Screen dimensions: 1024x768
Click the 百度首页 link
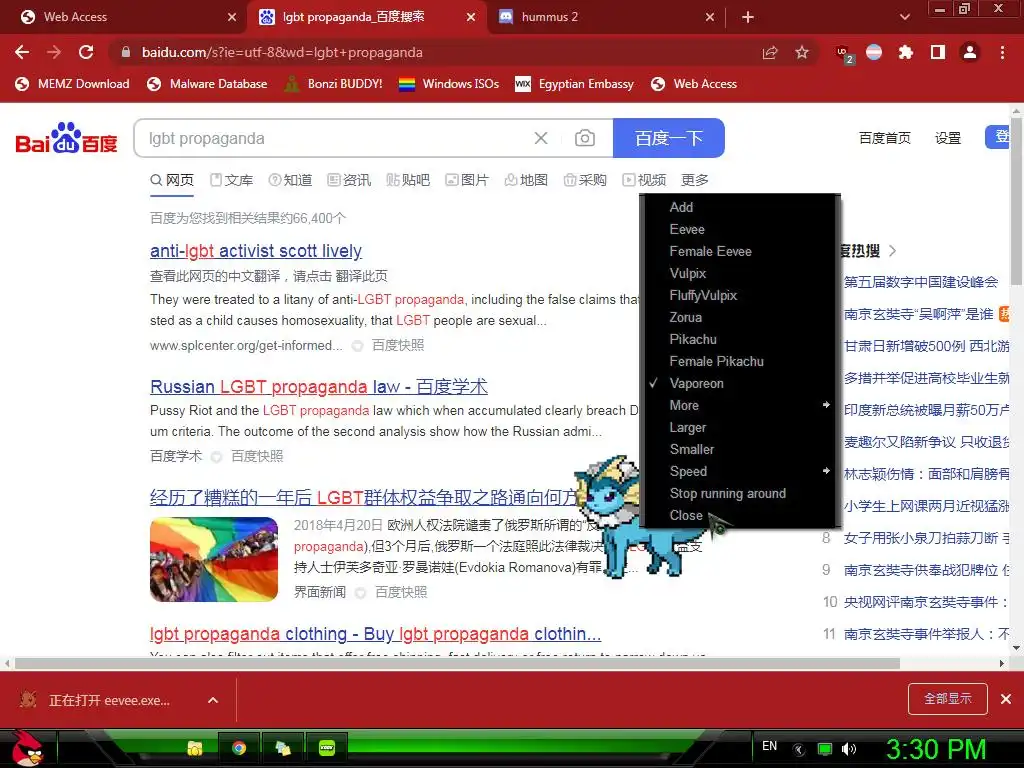[x=884, y=138]
